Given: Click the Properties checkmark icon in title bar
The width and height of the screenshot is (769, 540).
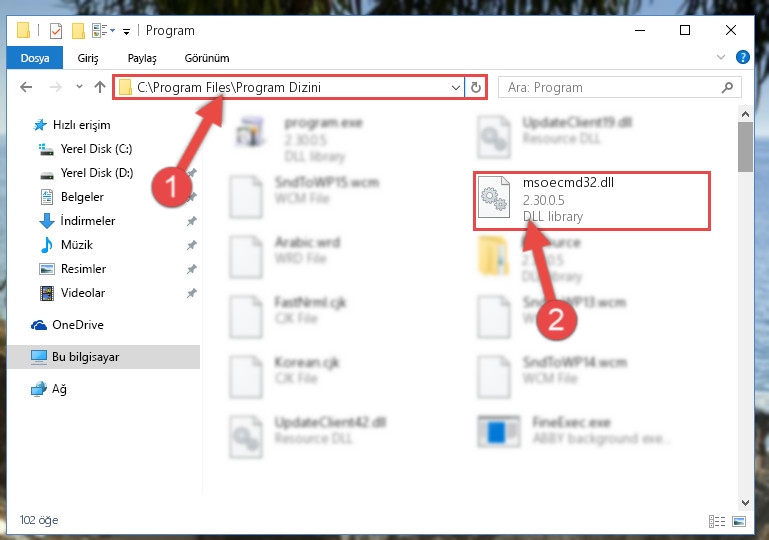Looking at the screenshot, I should click(56, 31).
